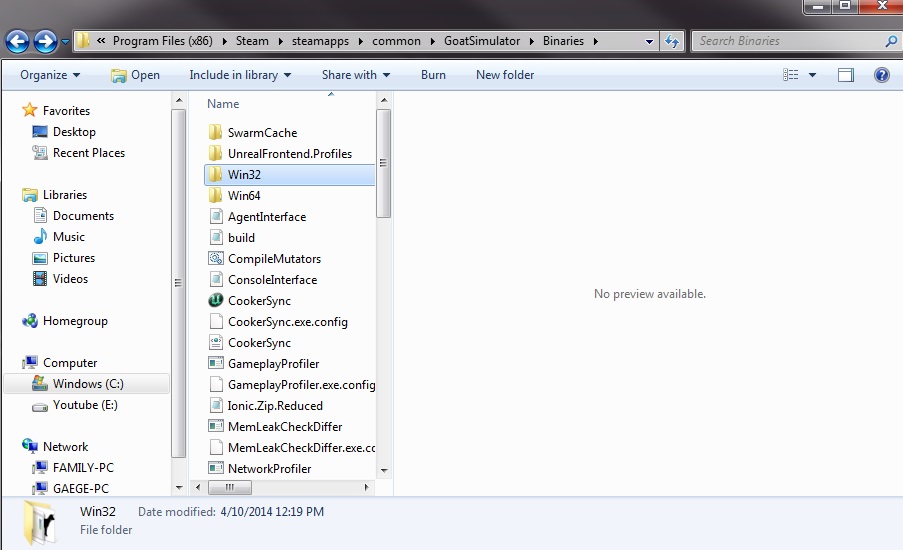
Task: Toggle the preview pane button
Action: 846,75
